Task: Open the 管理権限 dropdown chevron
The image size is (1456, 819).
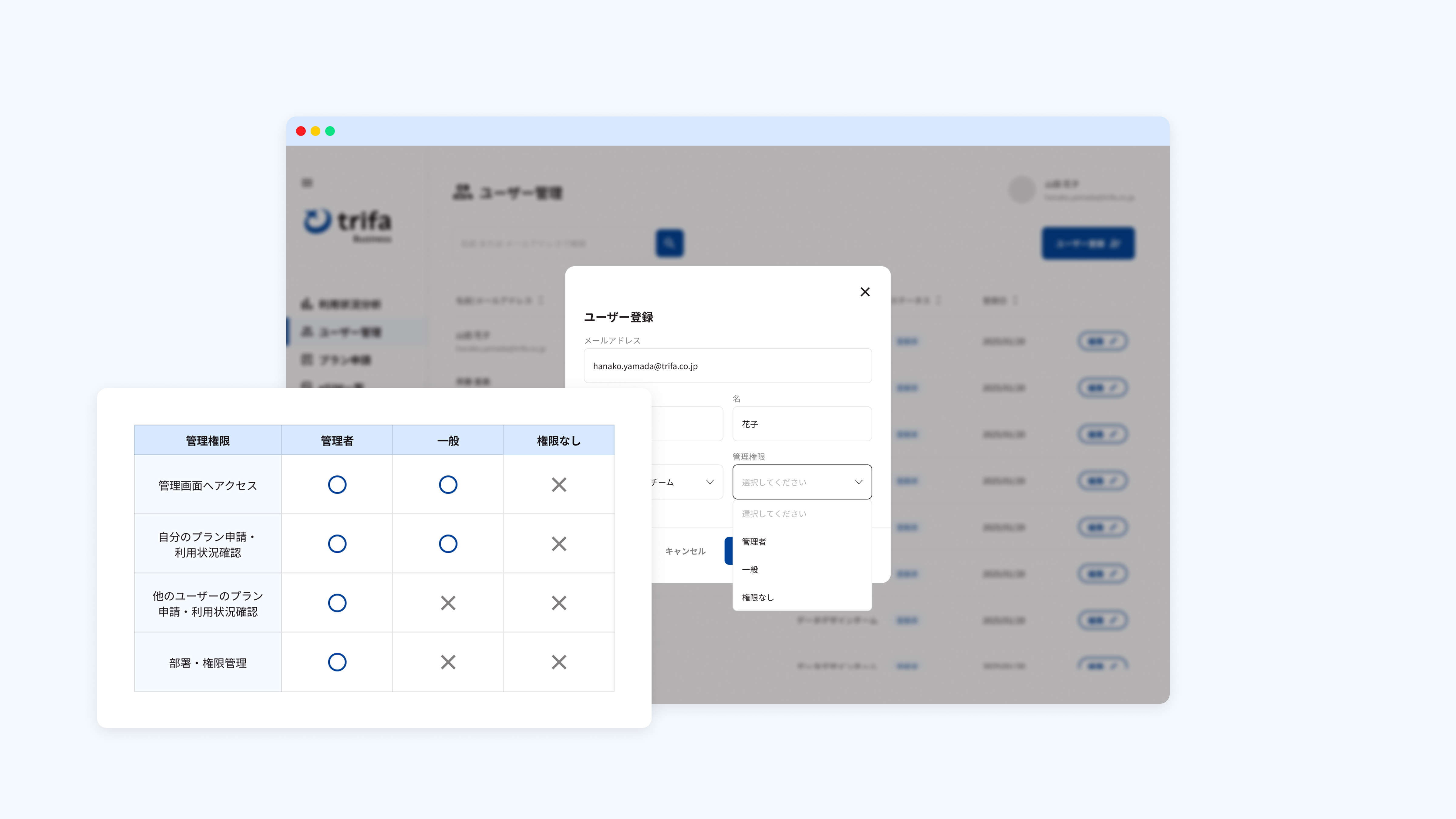Action: coord(858,482)
